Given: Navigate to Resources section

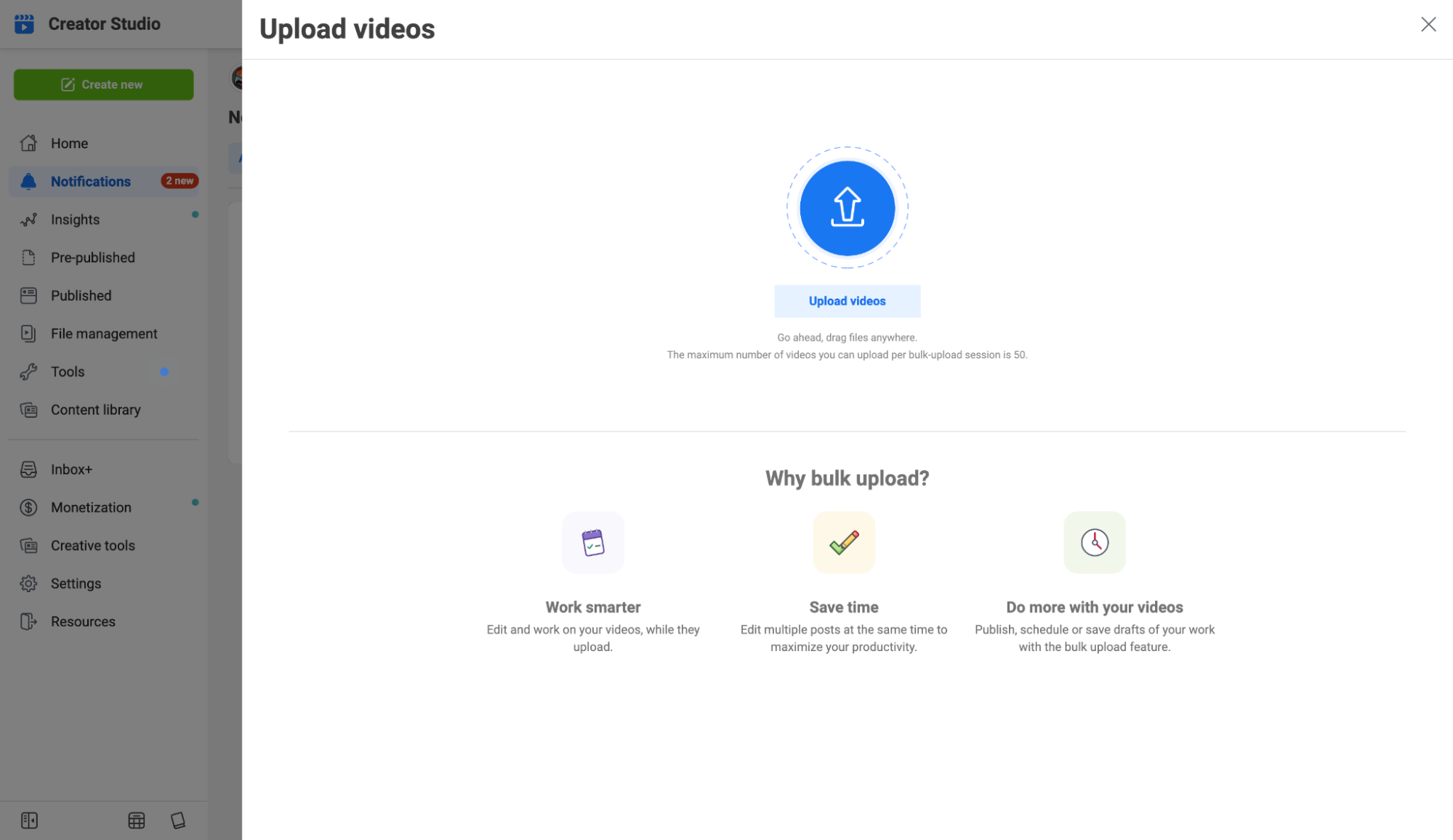Looking at the screenshot, I should pos(83,621).
